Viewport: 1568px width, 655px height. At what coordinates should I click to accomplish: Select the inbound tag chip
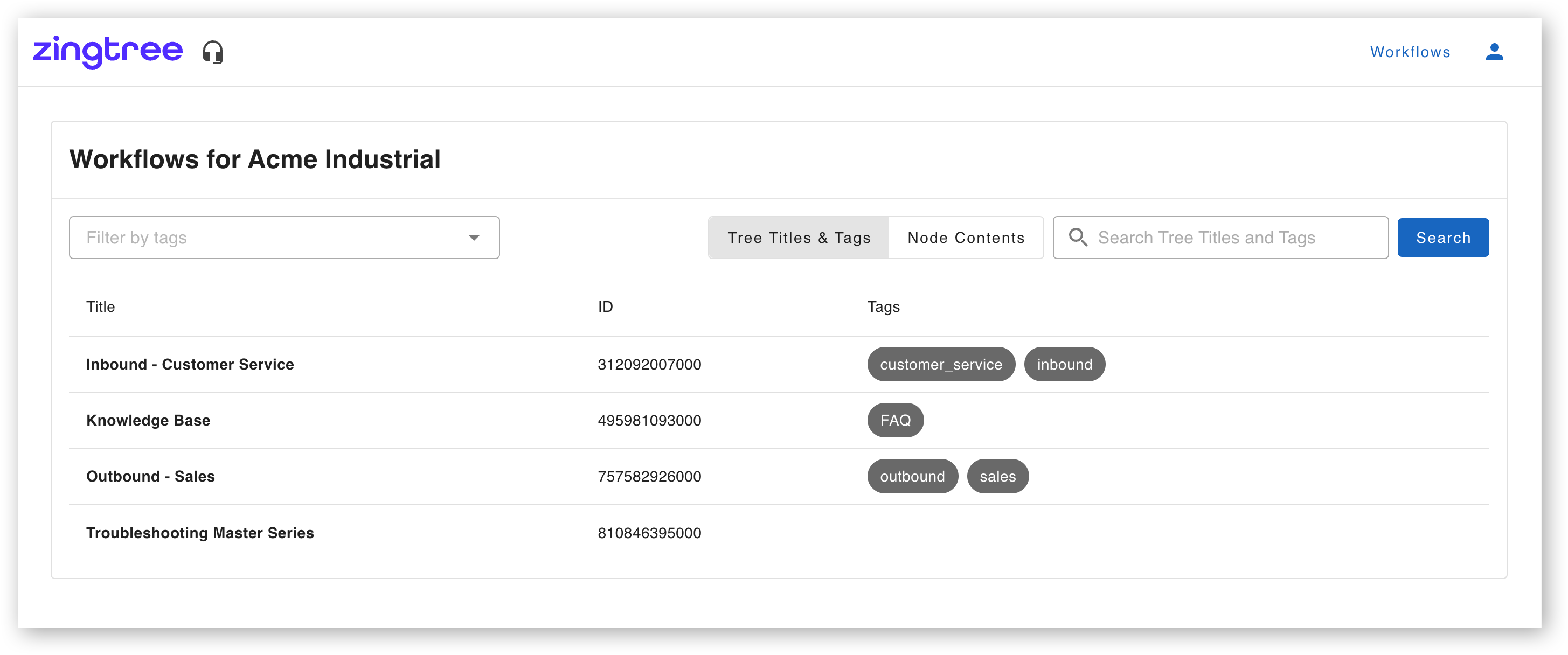(x=1064, y=365)
